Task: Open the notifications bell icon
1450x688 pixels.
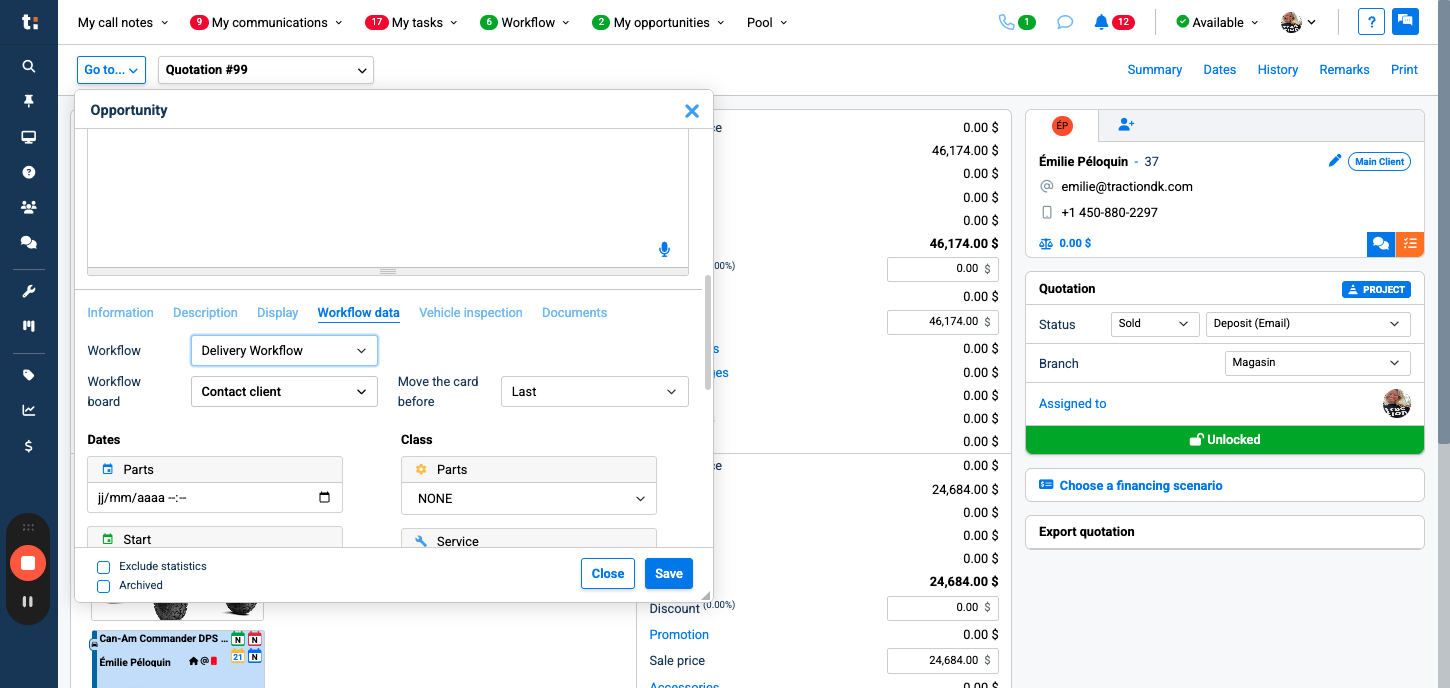Action: click(1101, 22)
